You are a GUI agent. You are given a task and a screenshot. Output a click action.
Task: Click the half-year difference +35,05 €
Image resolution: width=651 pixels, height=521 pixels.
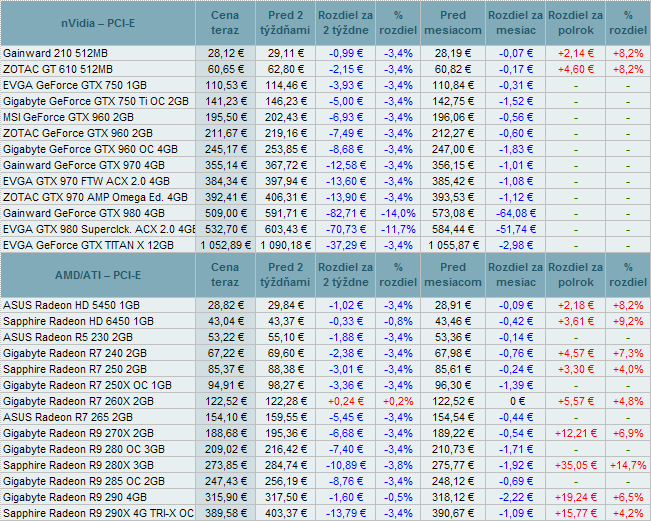[576, 465]
